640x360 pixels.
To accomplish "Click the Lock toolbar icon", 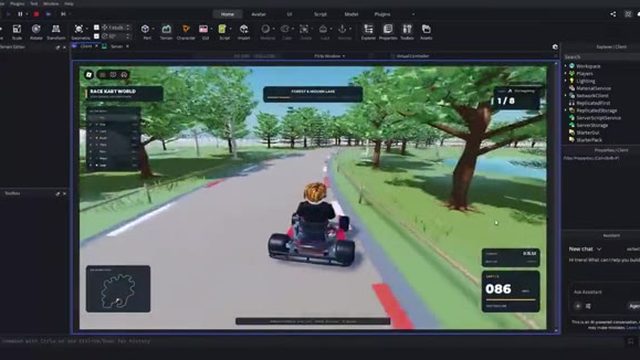I will (x=324, y=32).
